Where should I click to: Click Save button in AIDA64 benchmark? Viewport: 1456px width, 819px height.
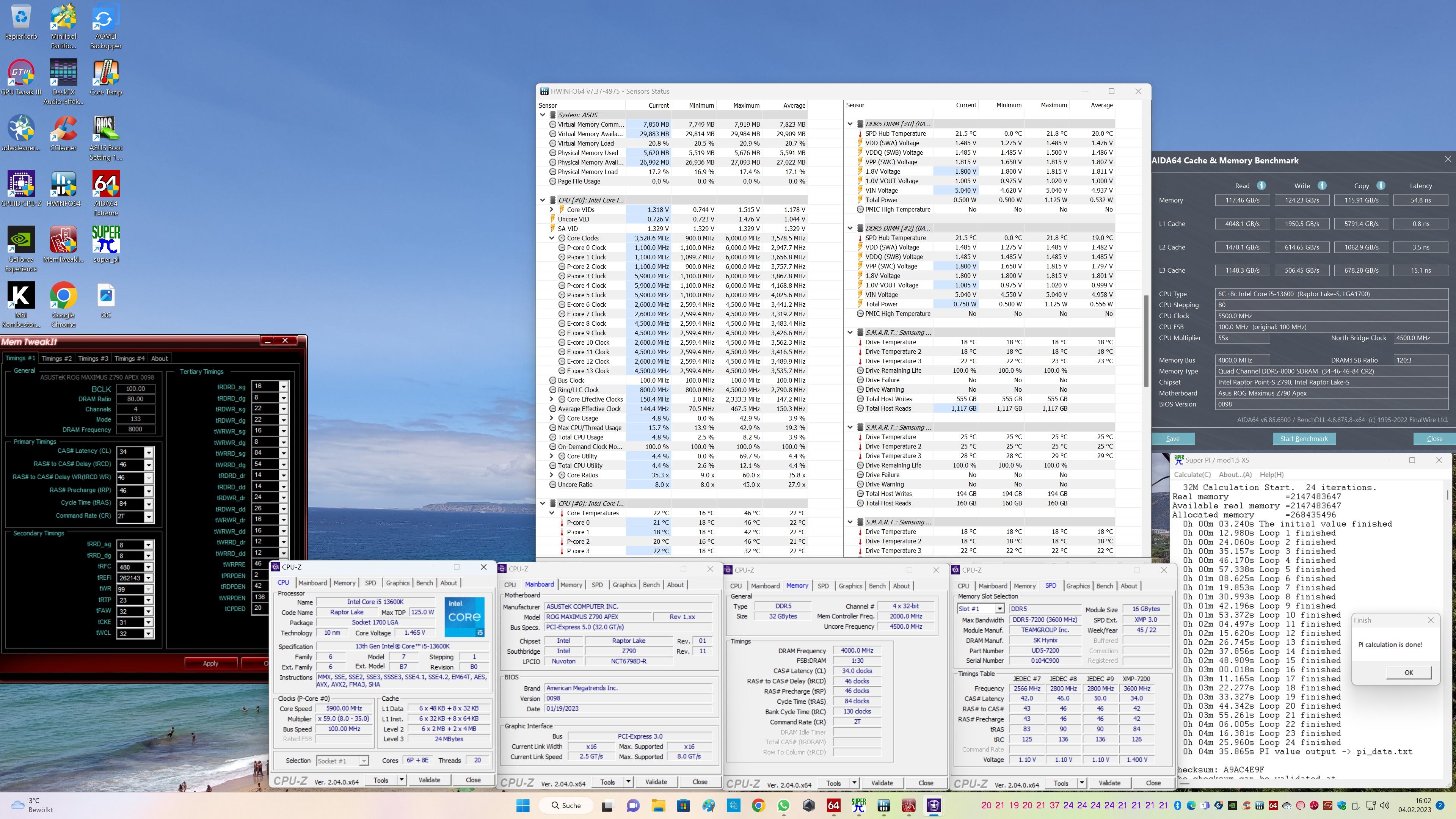1172,439
